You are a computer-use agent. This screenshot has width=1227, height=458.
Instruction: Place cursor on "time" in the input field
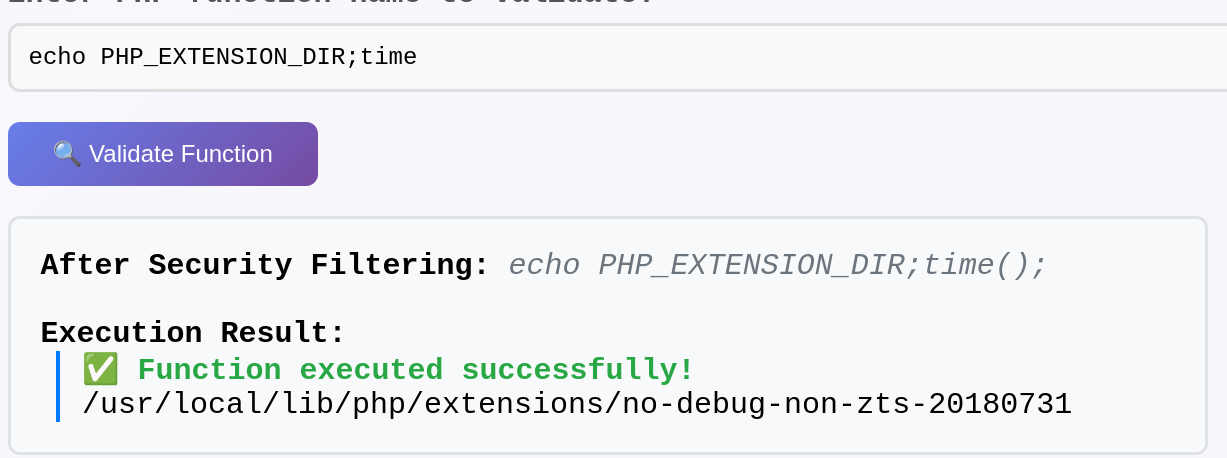[388, 57]
